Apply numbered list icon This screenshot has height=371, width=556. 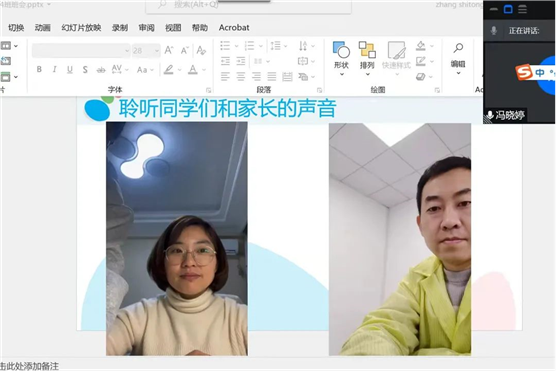pyautogui.click(x=250, y=46)
